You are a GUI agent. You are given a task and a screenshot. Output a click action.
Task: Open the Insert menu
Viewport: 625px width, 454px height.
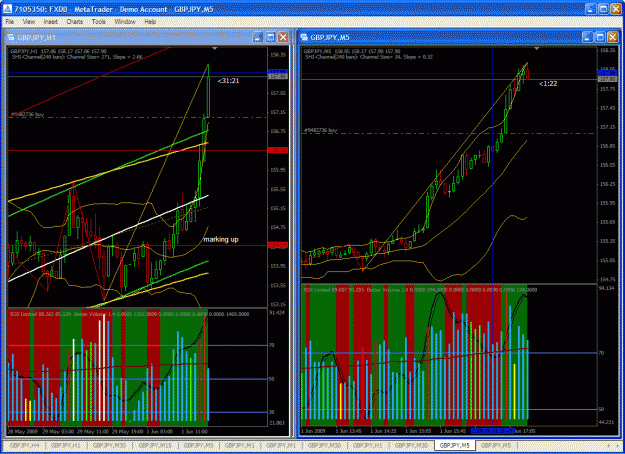click(x=51, y=22)
